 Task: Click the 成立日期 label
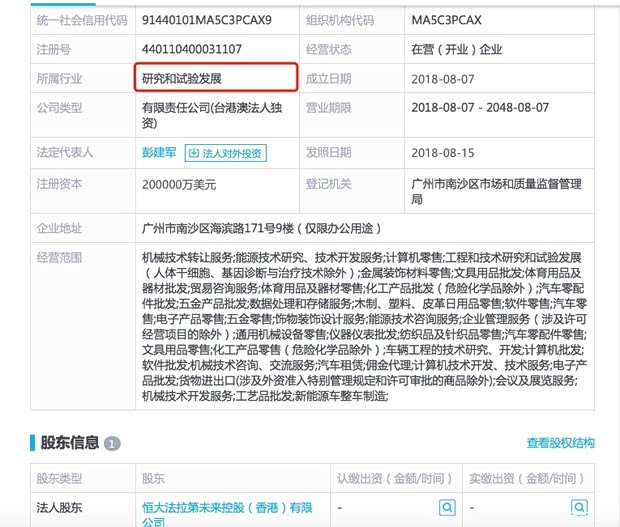pyautogui.click(x=329, y=79)
